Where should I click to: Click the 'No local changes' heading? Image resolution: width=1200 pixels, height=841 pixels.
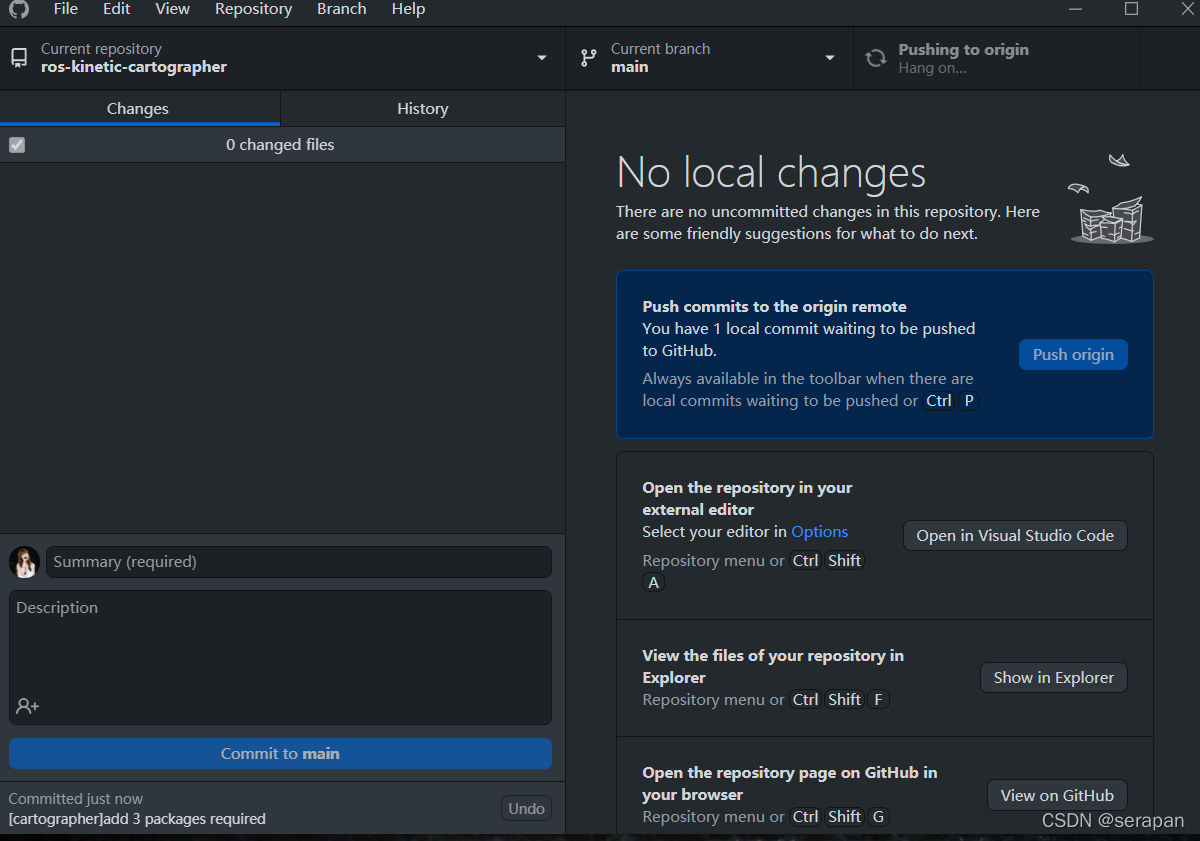tap(771, 173)
